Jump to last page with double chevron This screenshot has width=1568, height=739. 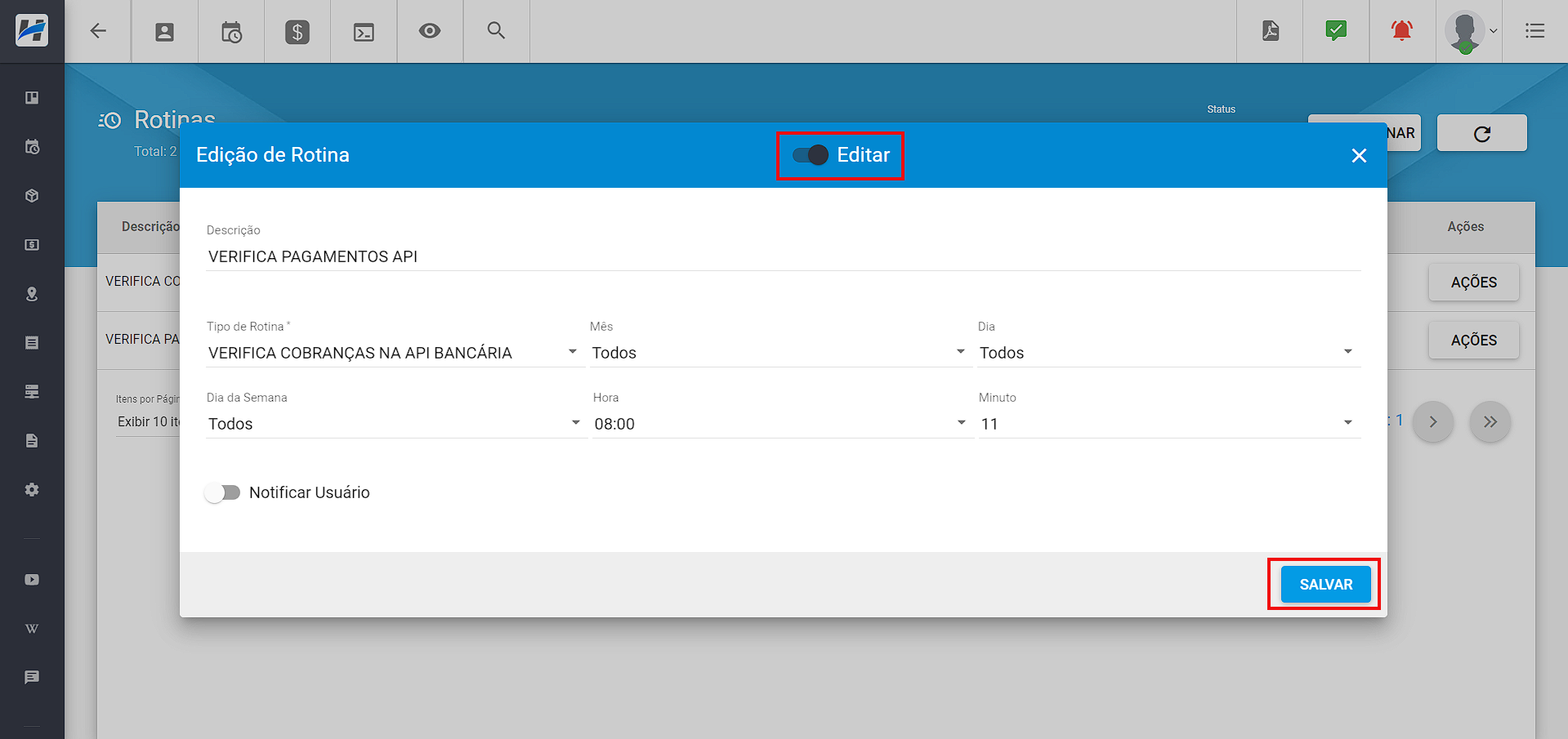(x=1490, y=422)
